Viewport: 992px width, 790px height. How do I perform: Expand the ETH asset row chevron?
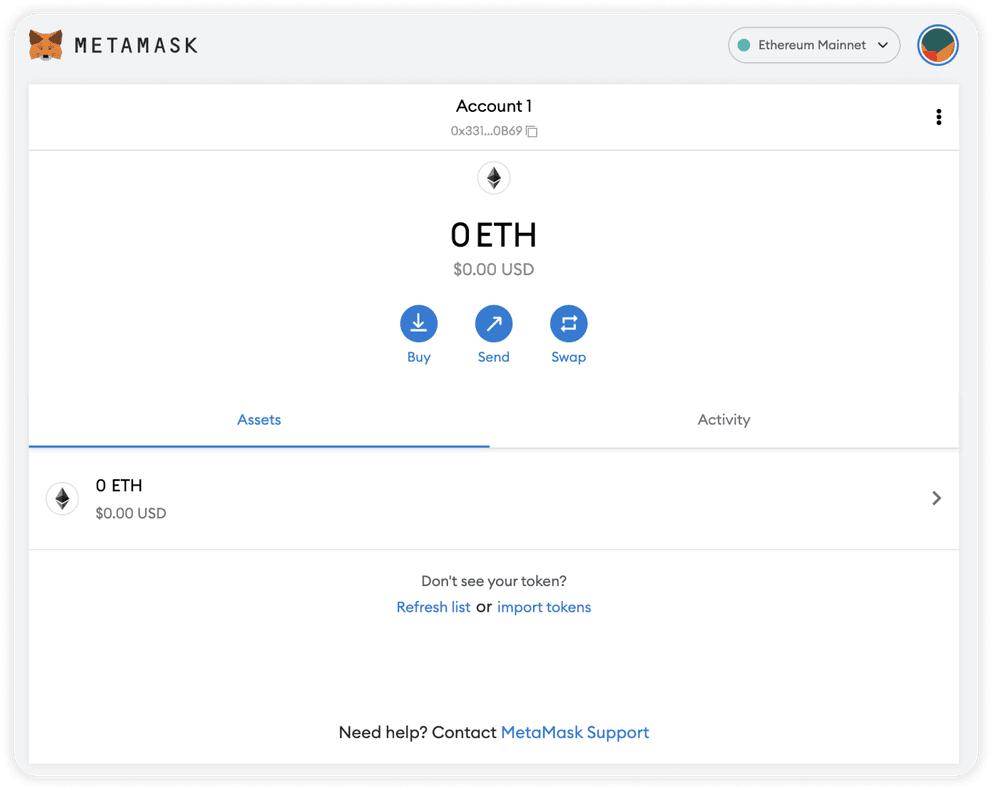936,498
